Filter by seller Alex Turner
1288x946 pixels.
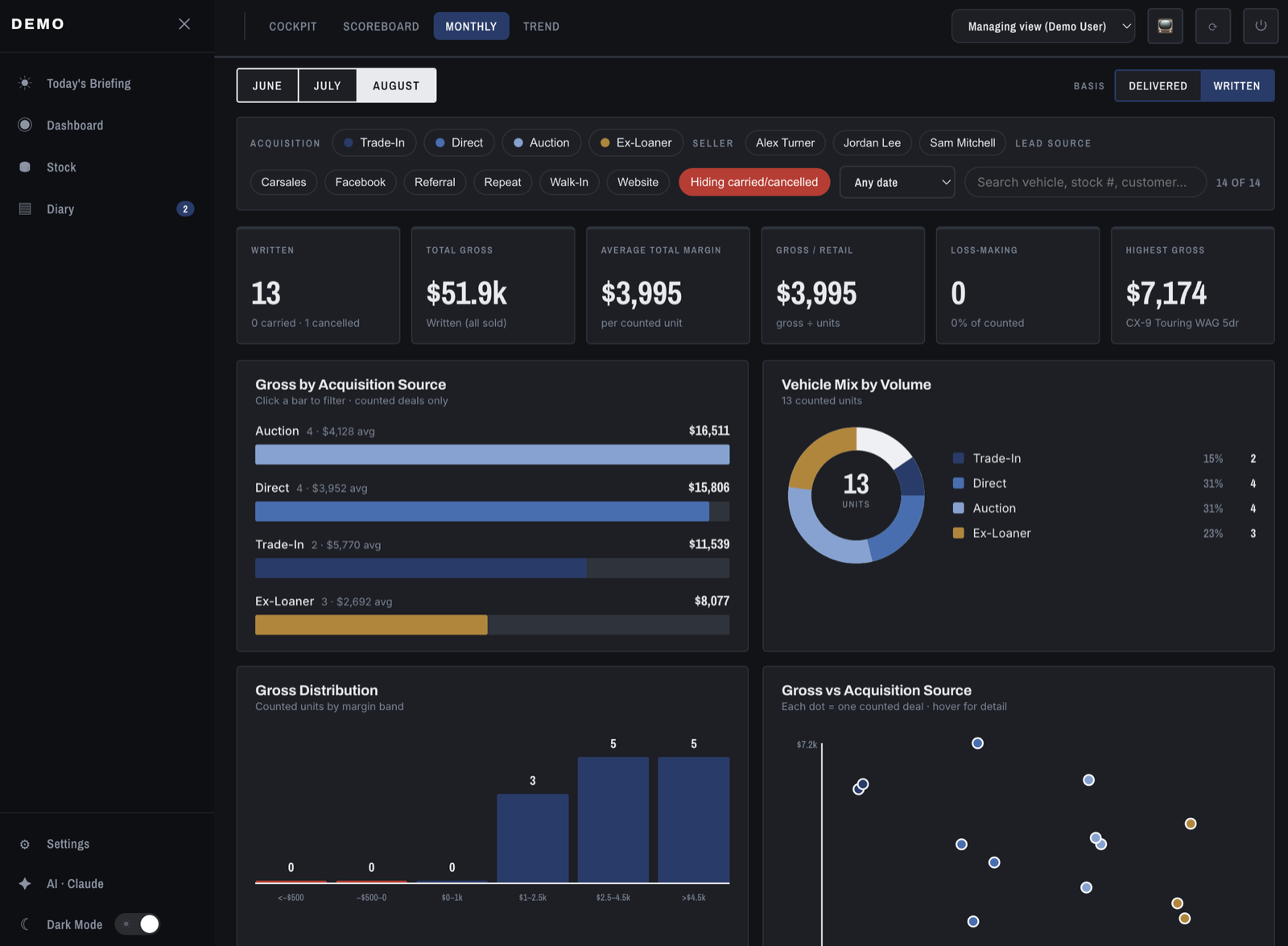coord(785,143)
